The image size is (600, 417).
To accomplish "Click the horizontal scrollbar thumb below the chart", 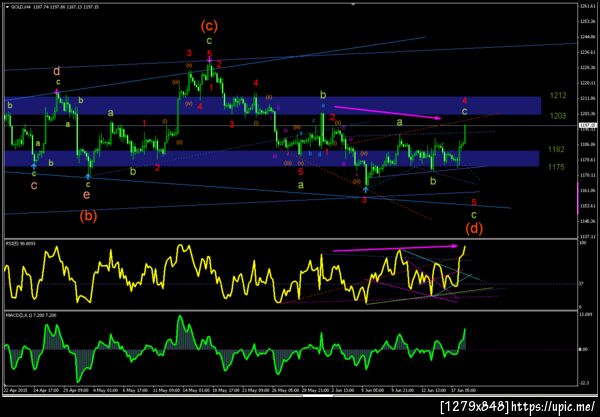I will [318, 396].
